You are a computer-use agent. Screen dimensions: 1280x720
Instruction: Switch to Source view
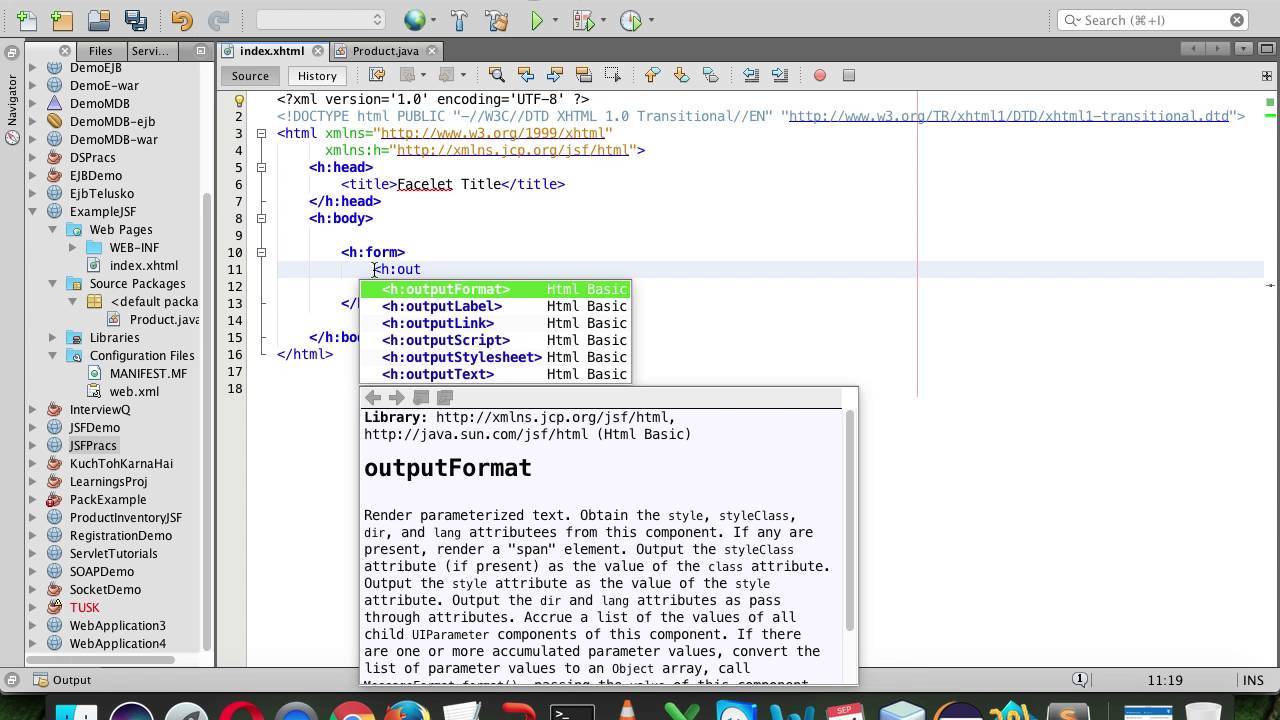[250, 75]
